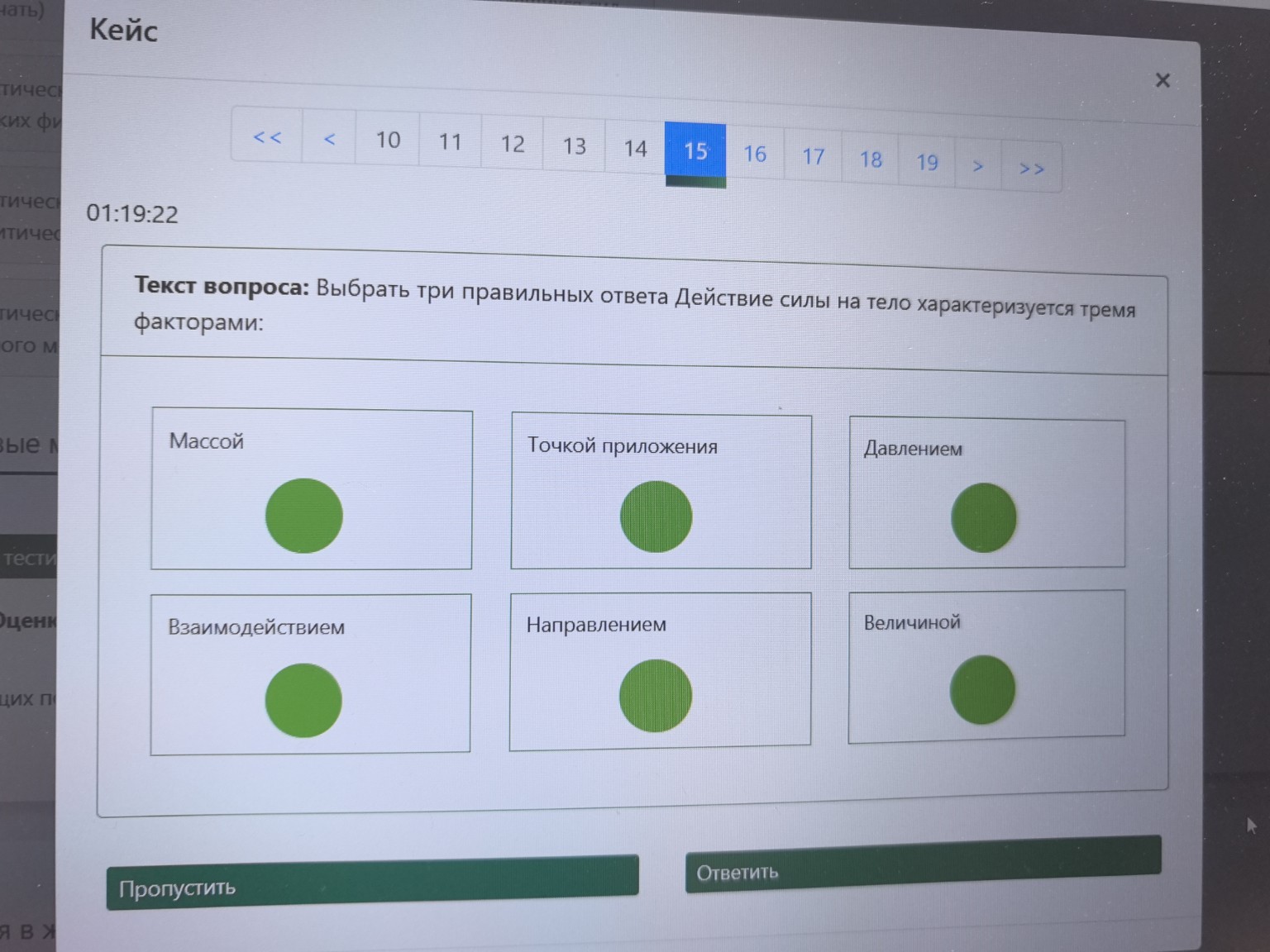Open question 16 in pagination
The height and width of the screenshot is (952, 1270).
coord(754,154)
